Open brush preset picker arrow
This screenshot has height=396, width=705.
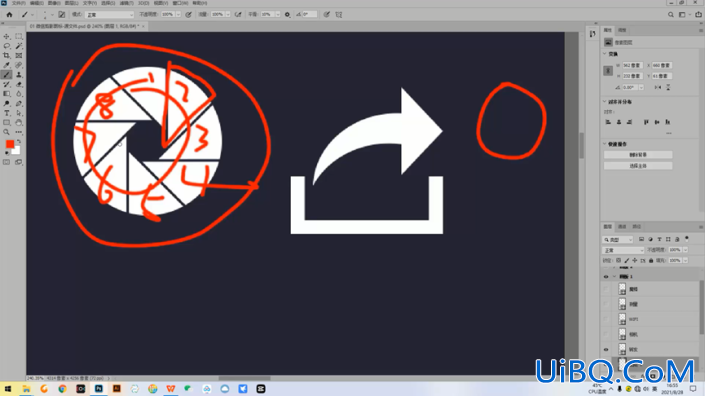pos(52,14)
